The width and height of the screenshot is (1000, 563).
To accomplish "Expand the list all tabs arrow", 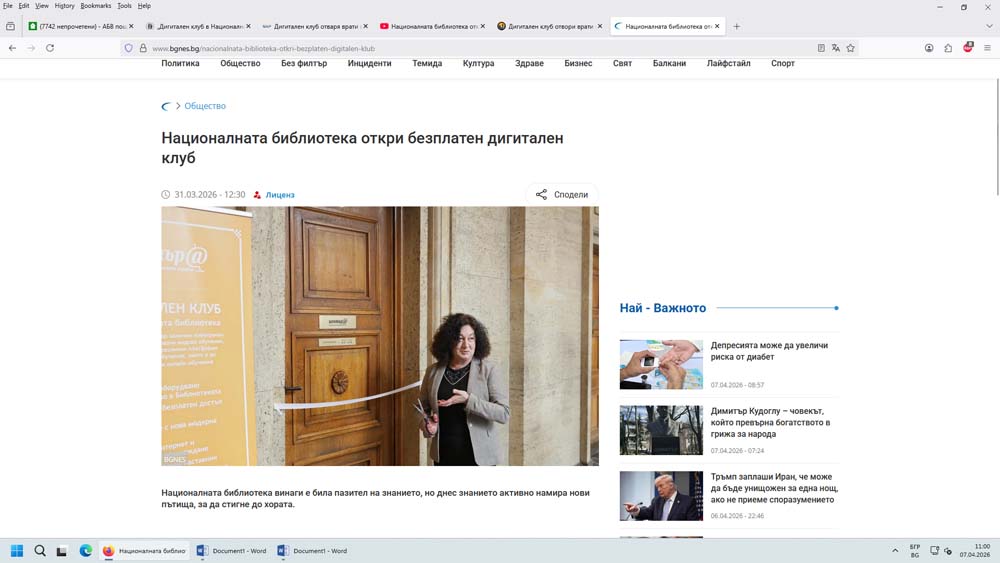I will pos(989,26).
